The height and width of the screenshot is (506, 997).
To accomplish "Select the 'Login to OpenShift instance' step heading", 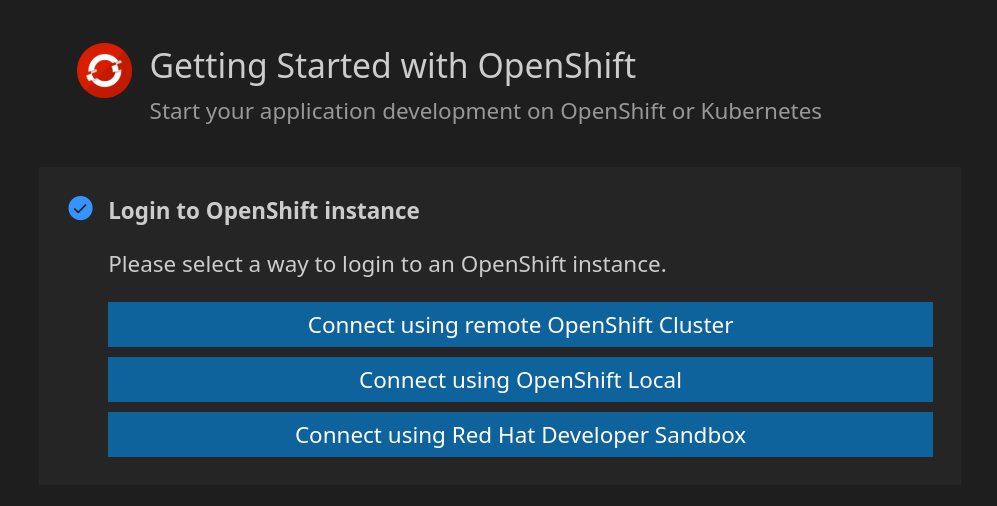I will [x=264, y=211].
